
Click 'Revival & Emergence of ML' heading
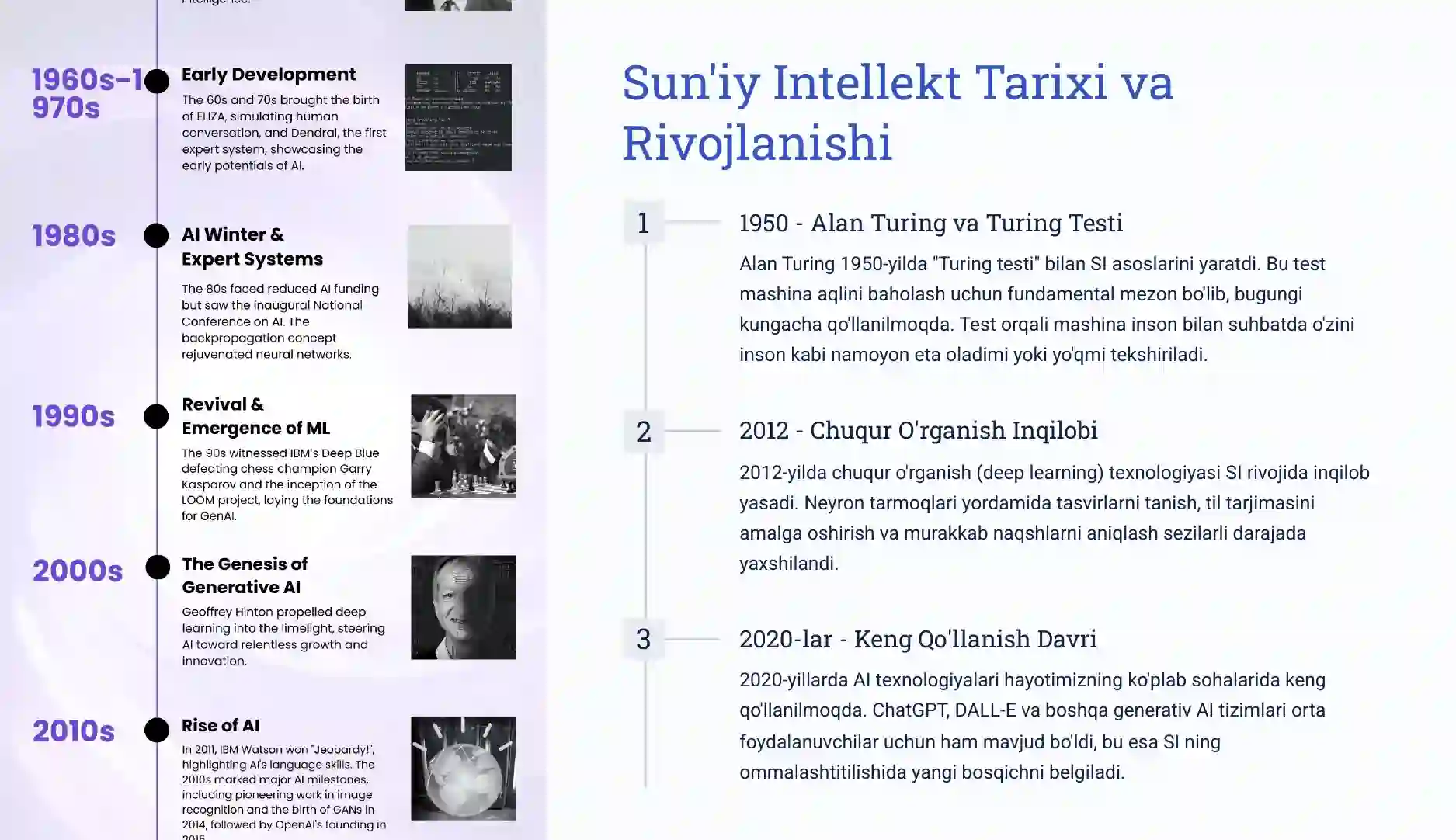(x=255, y=416)
